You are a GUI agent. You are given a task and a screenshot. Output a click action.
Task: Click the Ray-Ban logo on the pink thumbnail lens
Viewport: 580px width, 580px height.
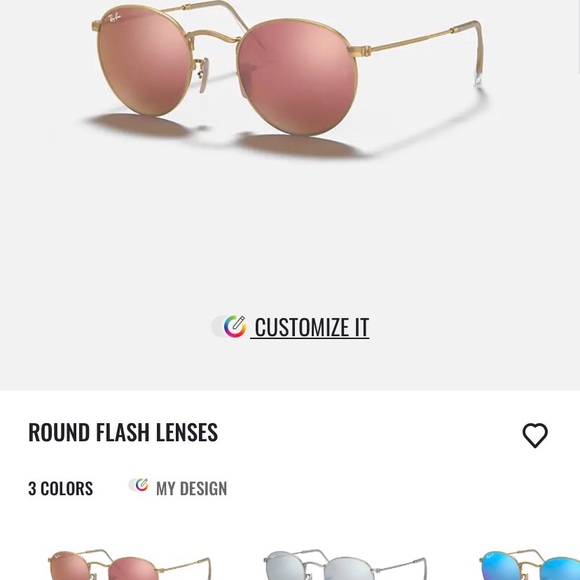tap(57, 556)
